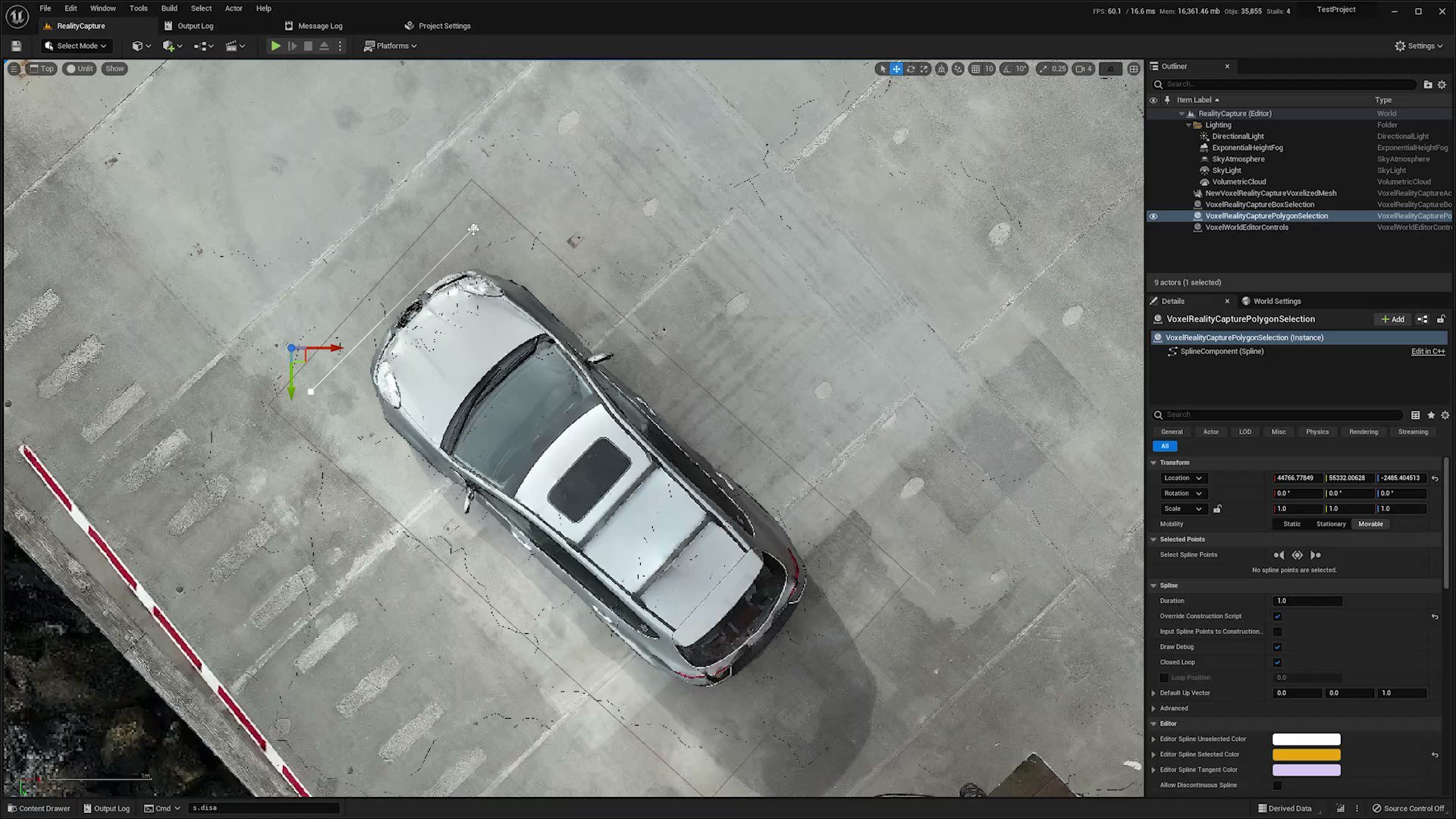Lock the scale ratio icon
Viewport: 1456px width, 819px height.
tap(1217, 509)
